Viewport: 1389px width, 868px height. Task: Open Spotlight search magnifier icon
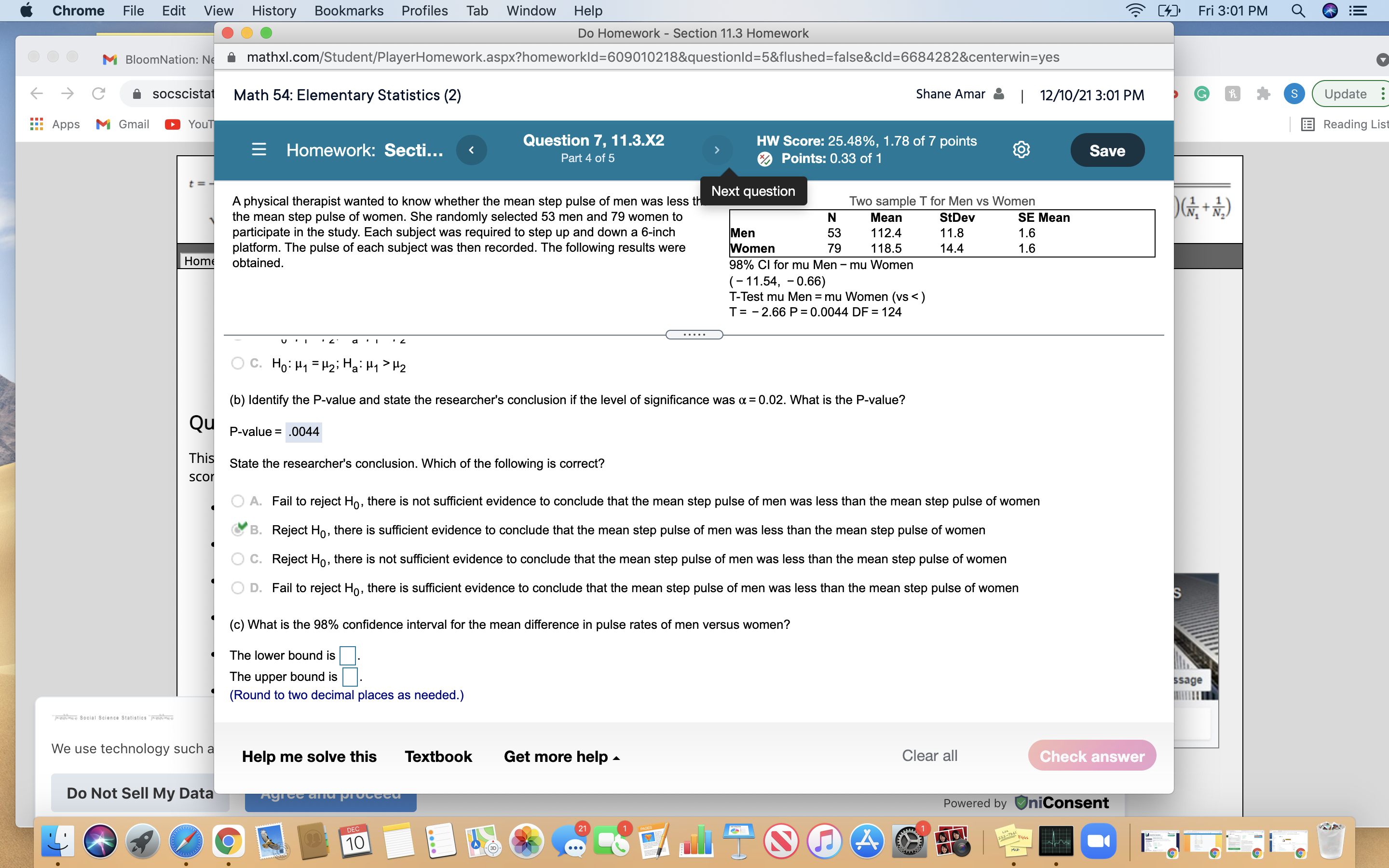(1298, 11)
